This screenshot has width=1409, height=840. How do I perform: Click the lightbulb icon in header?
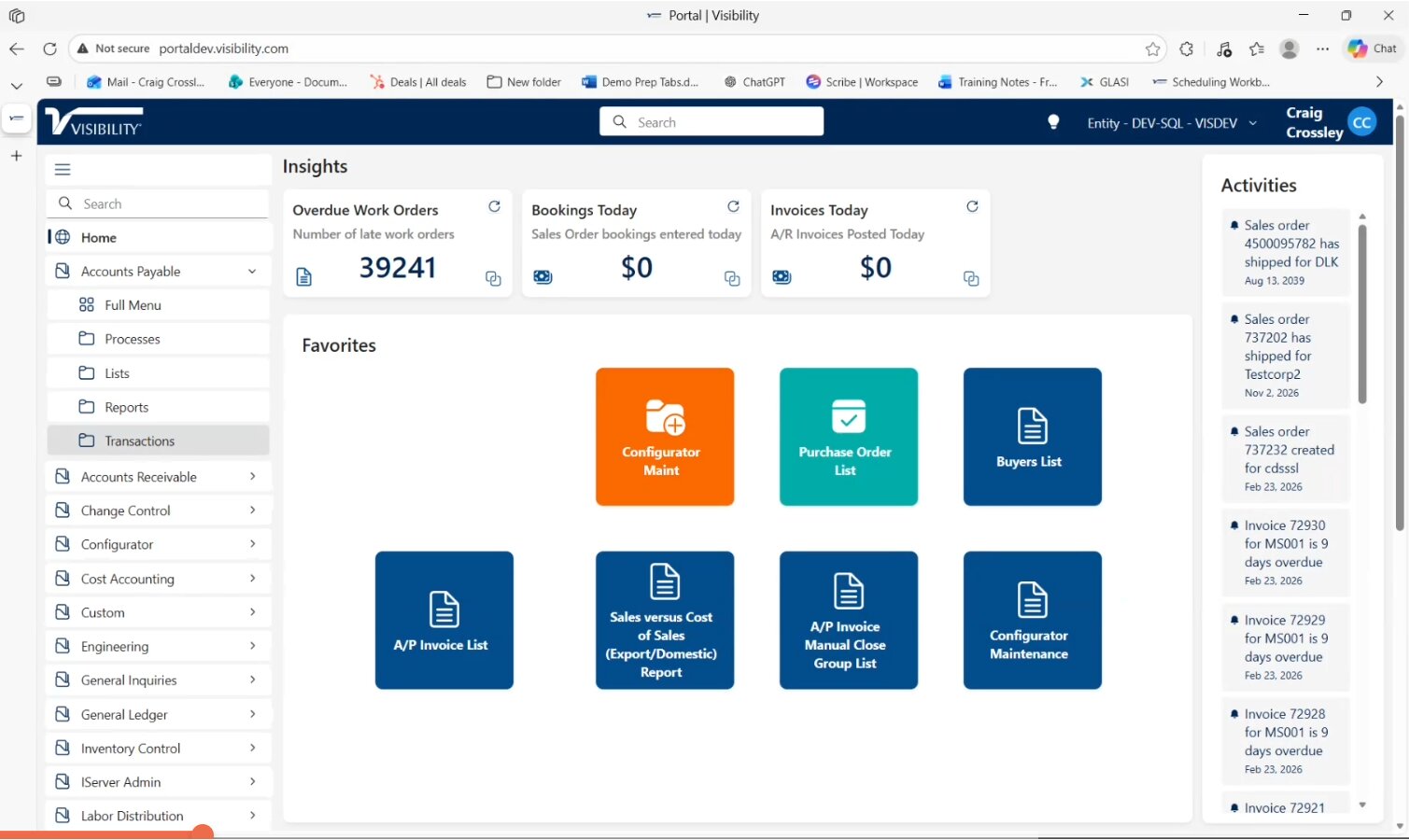[1053, 122]
